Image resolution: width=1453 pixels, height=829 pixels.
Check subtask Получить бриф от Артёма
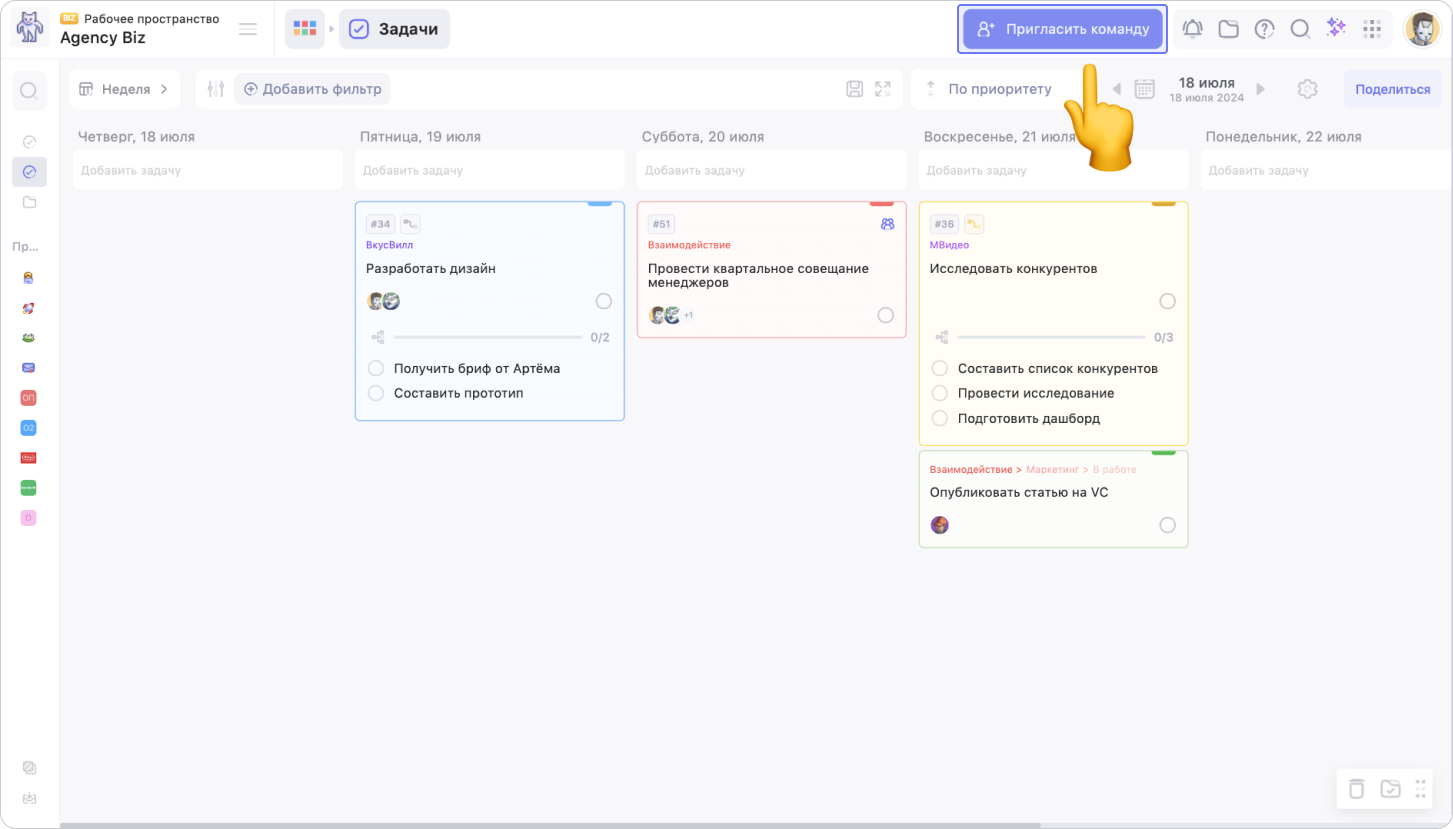coord(376,368)
